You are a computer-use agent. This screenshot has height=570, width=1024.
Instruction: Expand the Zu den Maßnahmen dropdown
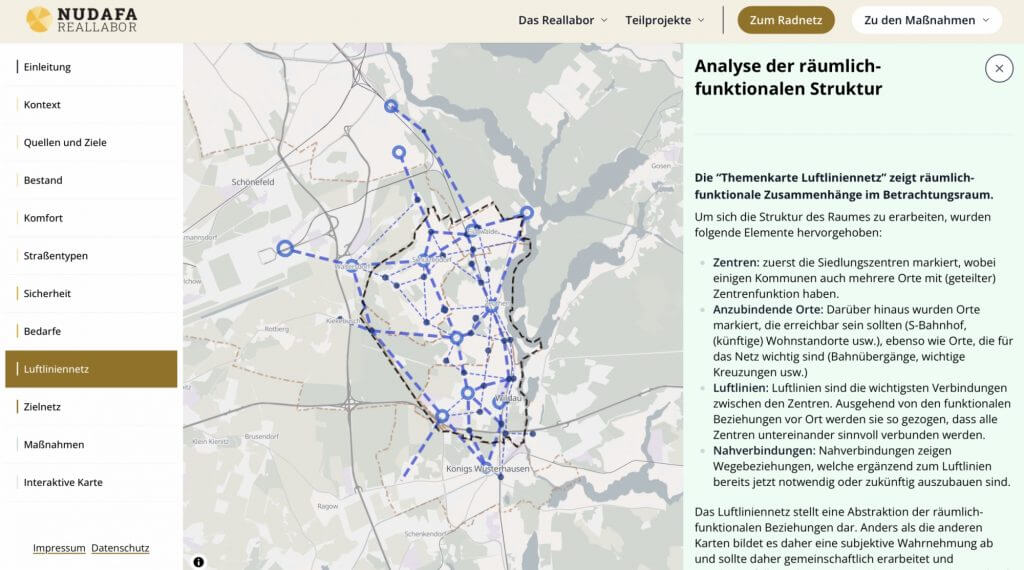coord(926,20)
